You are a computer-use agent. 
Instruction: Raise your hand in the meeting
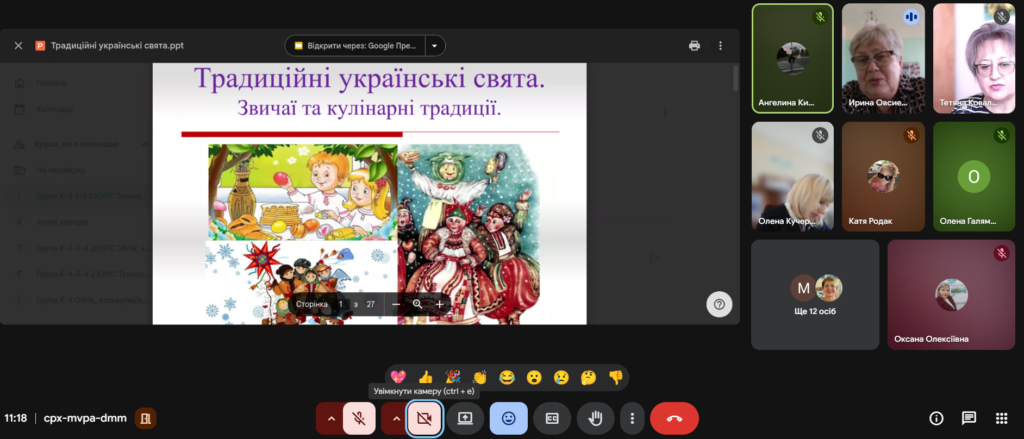(597, 418)
